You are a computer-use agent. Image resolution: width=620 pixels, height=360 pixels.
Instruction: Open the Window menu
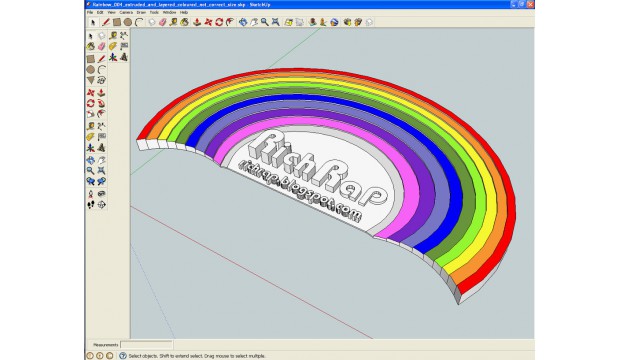(x=169, y=12)
